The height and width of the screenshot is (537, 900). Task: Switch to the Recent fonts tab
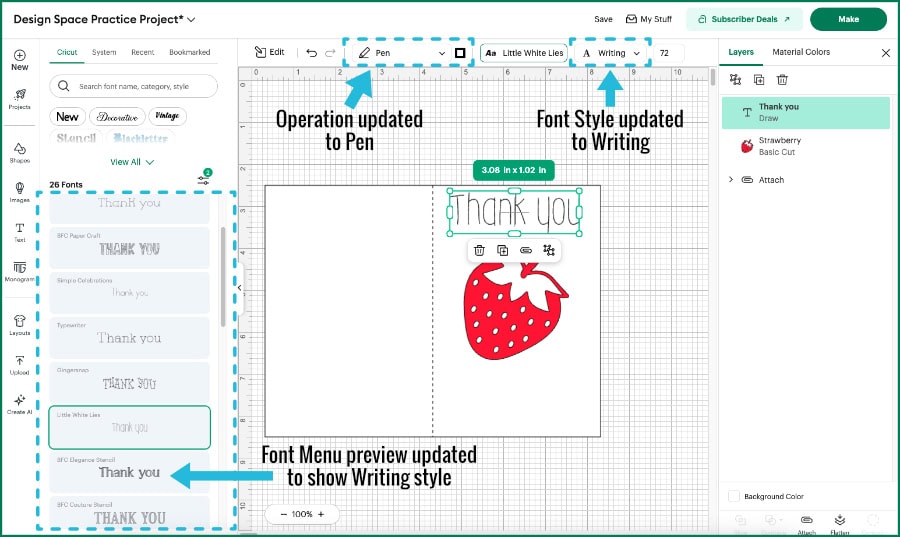click(142, 52)
